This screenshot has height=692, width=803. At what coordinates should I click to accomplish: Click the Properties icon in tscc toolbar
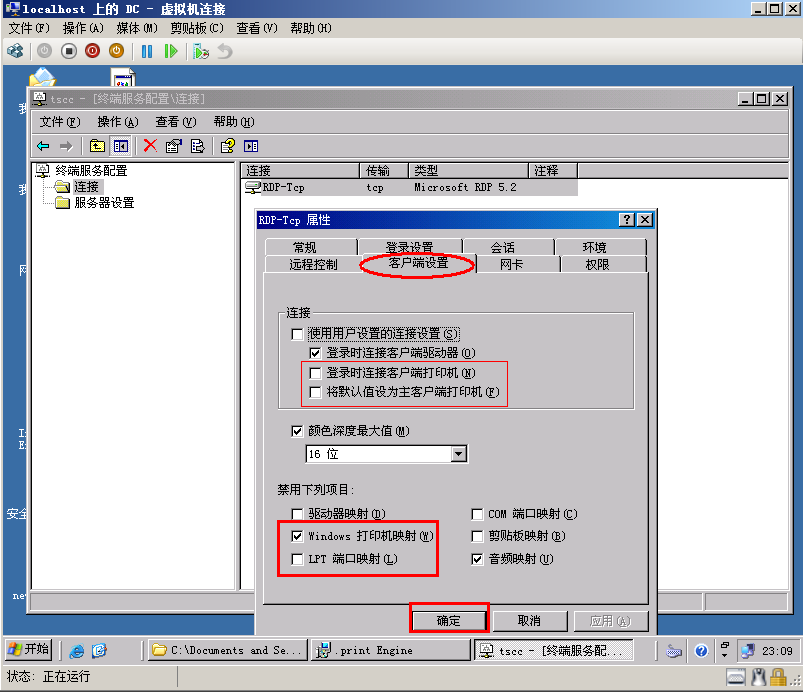point(174,146)
